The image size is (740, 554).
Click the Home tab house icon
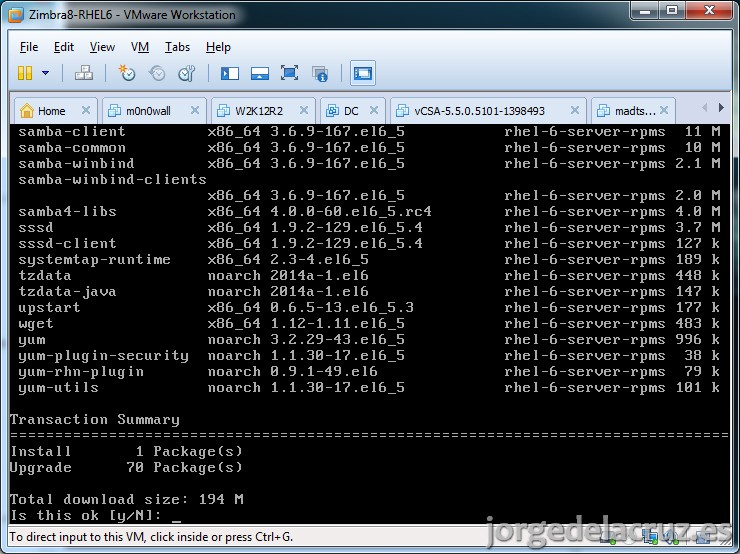[x=27, y=110]
